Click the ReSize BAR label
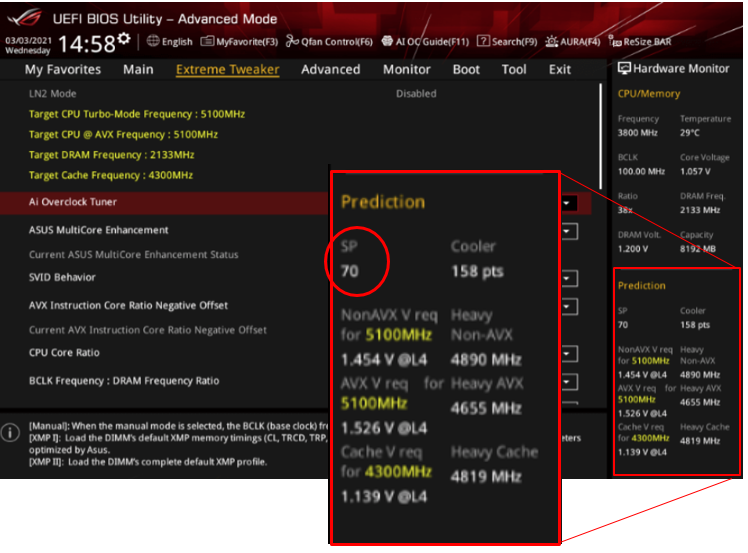 pos(647,42)
